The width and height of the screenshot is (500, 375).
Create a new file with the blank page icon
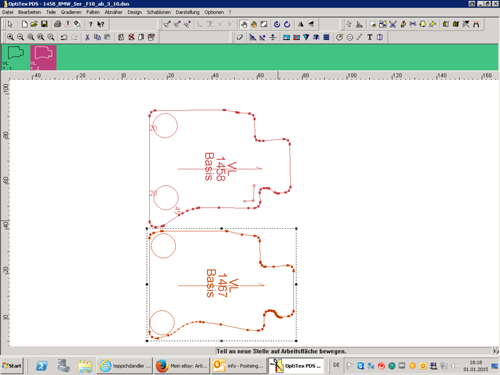point(24,24)
